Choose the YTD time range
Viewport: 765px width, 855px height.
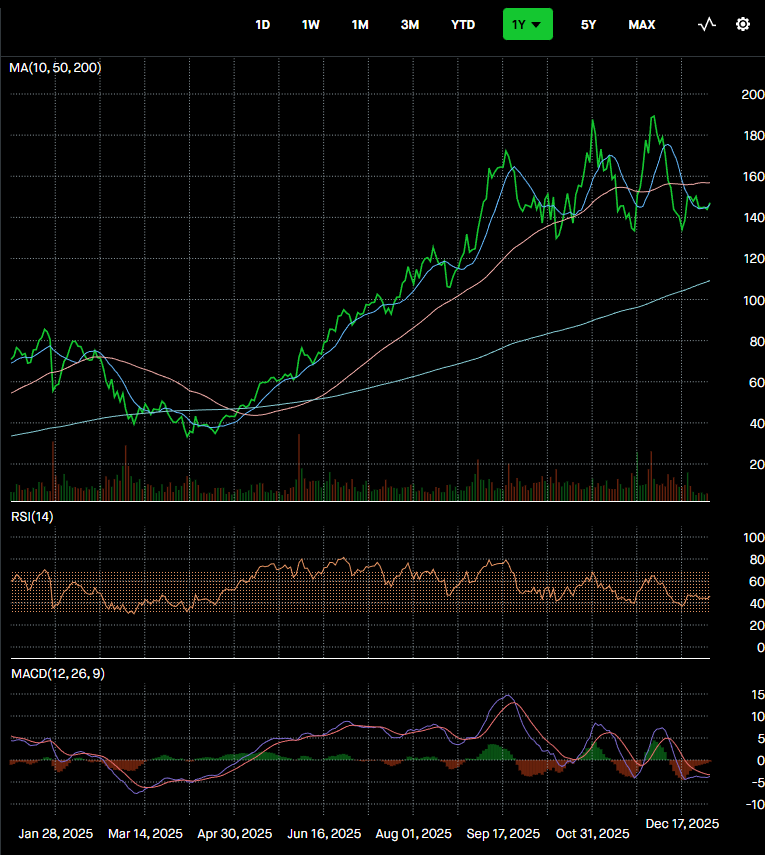[x=463, y=25]
